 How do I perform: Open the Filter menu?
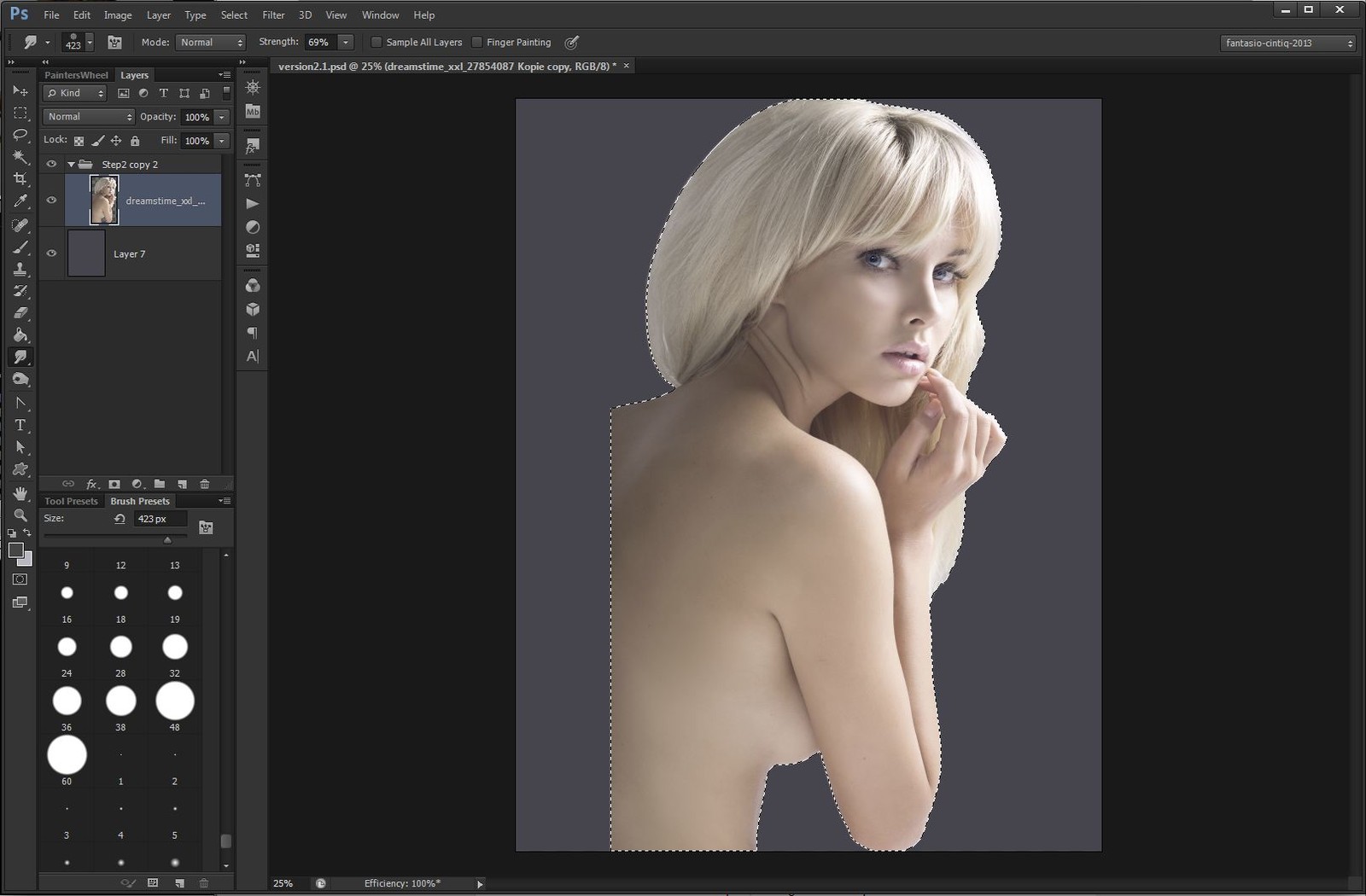pos(273,15)
